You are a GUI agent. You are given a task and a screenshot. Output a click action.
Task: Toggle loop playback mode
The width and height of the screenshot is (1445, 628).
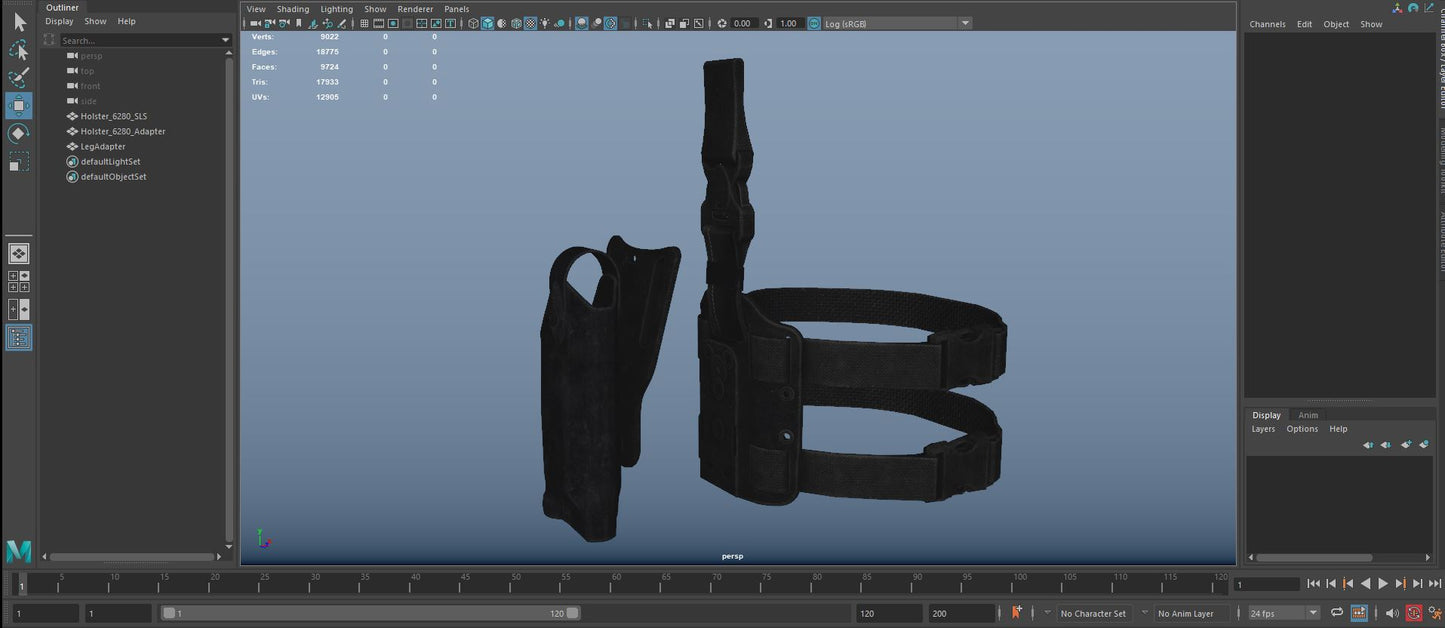(x=1336, y=613)
